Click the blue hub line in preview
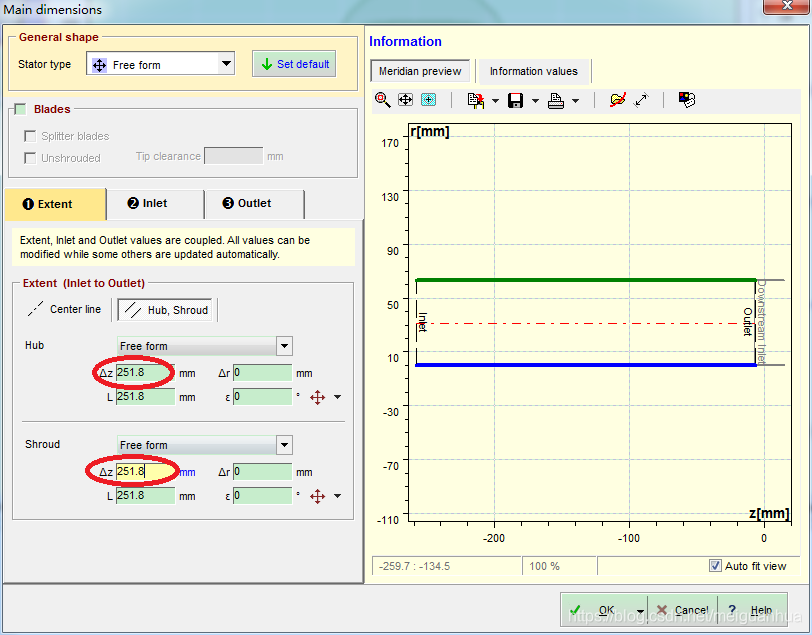The image size is (812, 635). pyautogui.click(x=586, y=365)
